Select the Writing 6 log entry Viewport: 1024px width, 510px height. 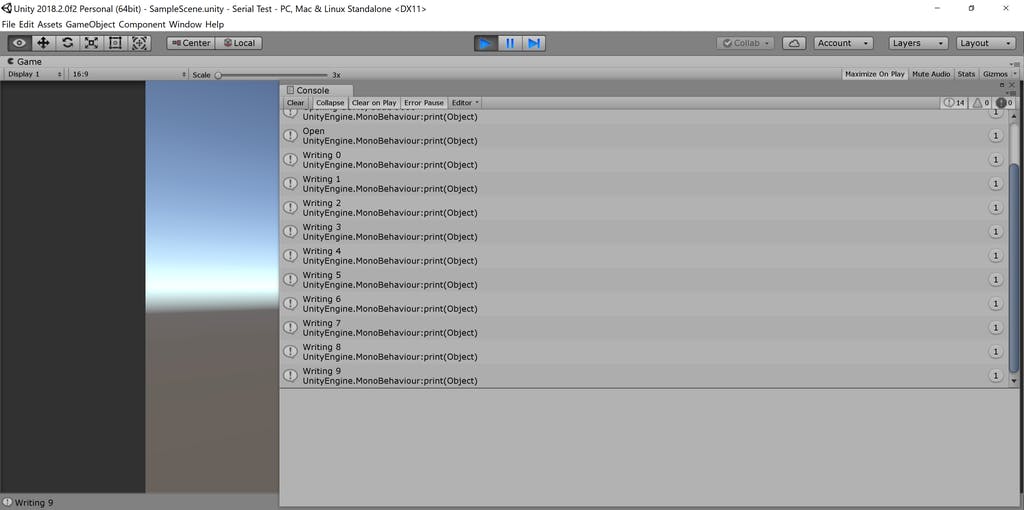tap(644, 304)
